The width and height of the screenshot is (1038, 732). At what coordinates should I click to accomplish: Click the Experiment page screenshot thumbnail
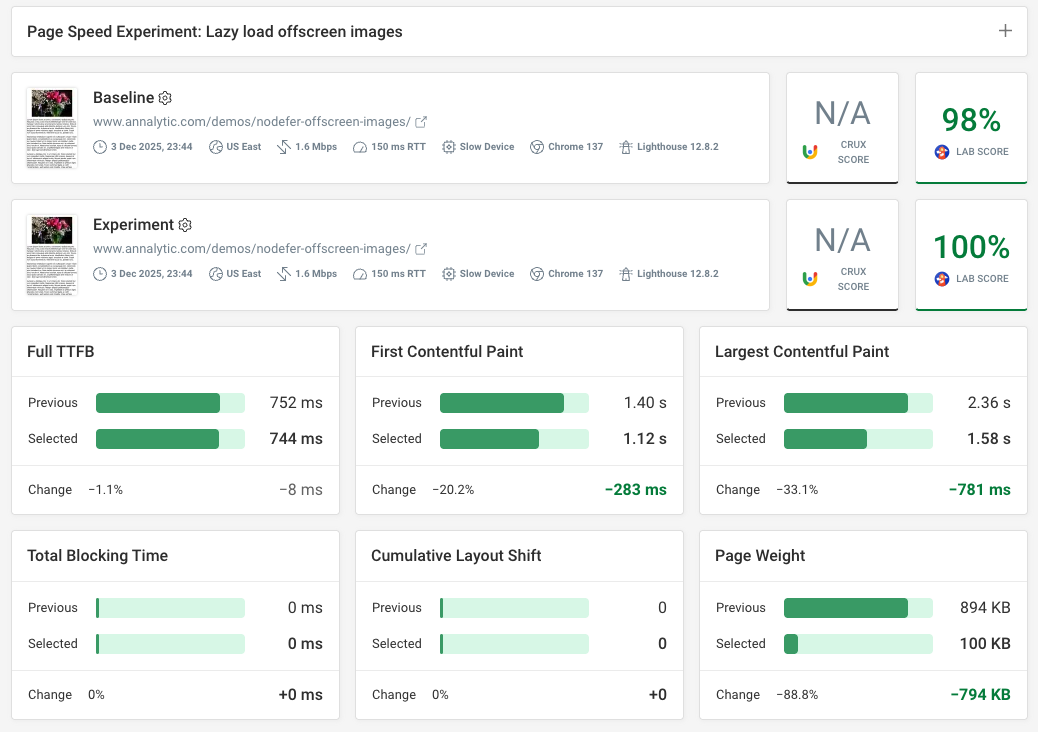(x=52, y=254)
